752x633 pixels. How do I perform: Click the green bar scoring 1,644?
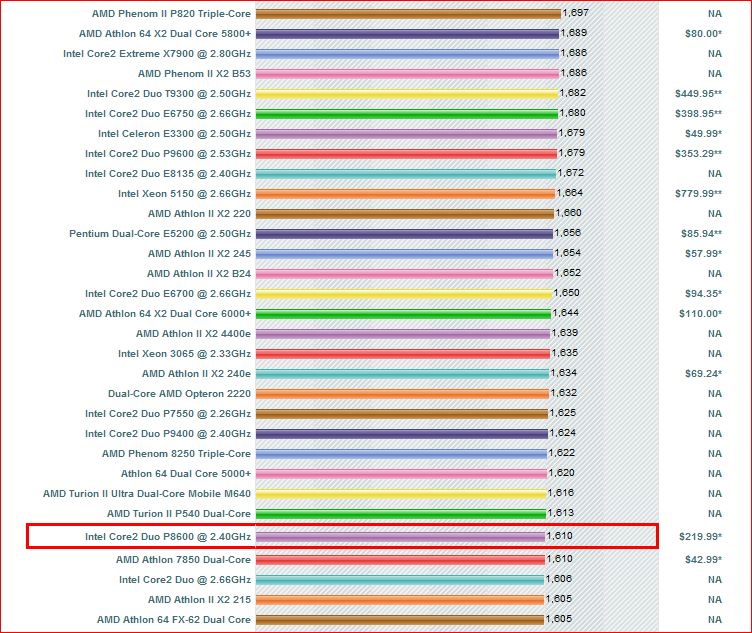click(x=403, y=314)
